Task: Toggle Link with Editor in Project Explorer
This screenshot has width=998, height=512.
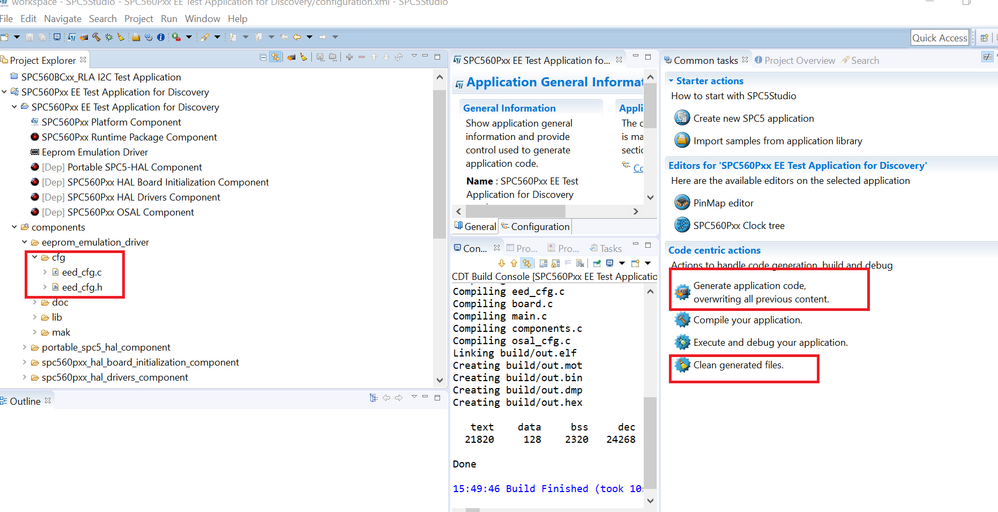Action: coord(276,57)
